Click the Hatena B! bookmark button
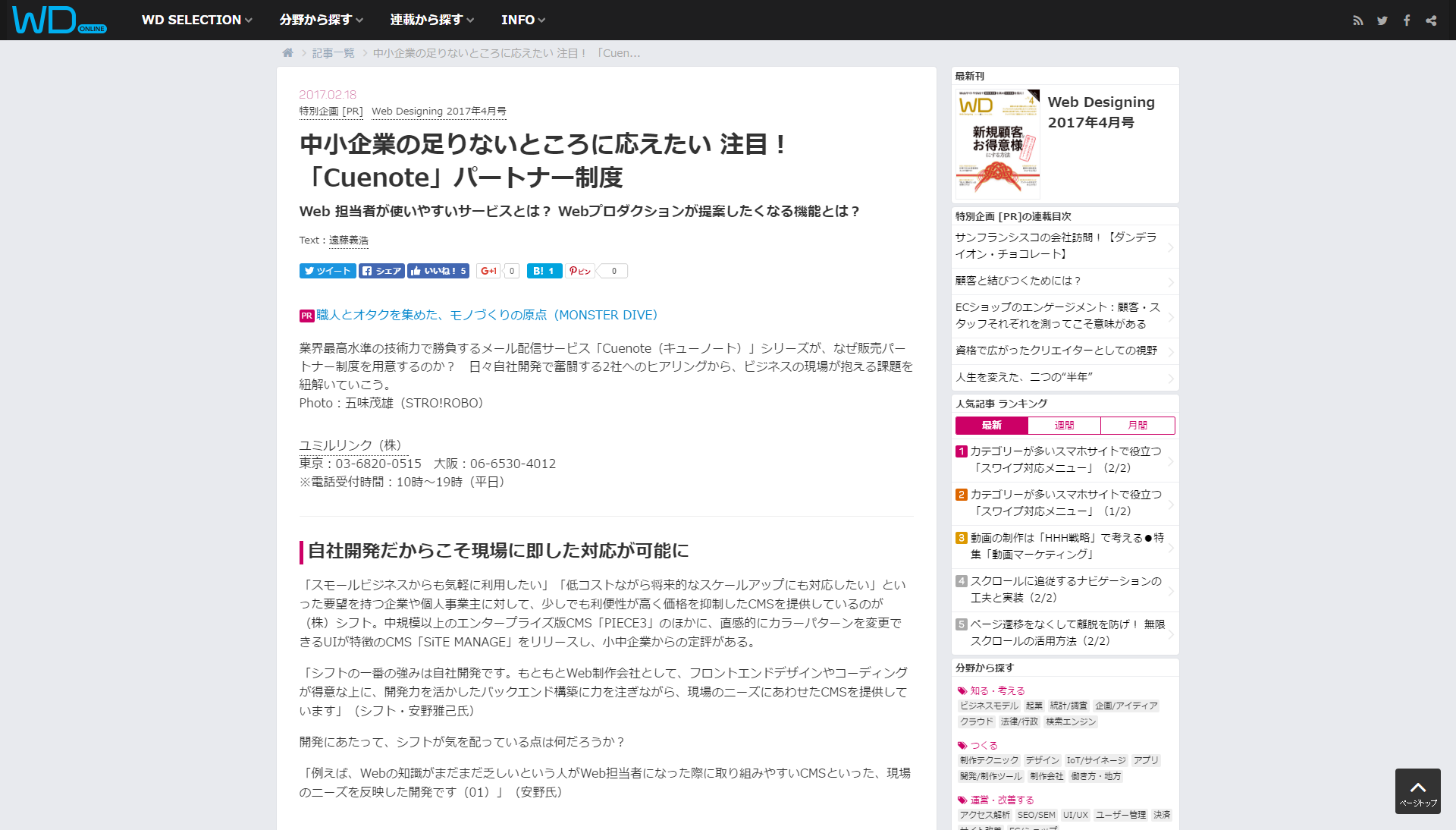Viewport: 1456px width, 830px height. click(544, 271)
